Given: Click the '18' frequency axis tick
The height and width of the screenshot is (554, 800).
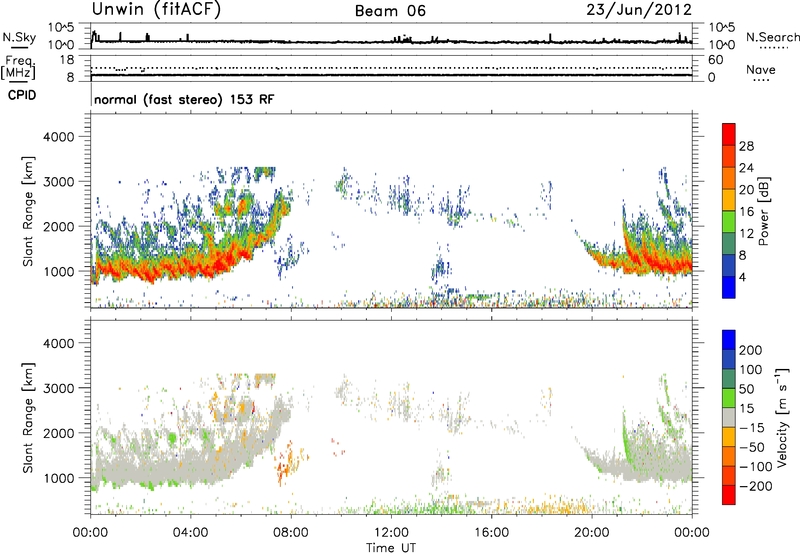Looking at the screenshot, I should [x=67, y=60].
